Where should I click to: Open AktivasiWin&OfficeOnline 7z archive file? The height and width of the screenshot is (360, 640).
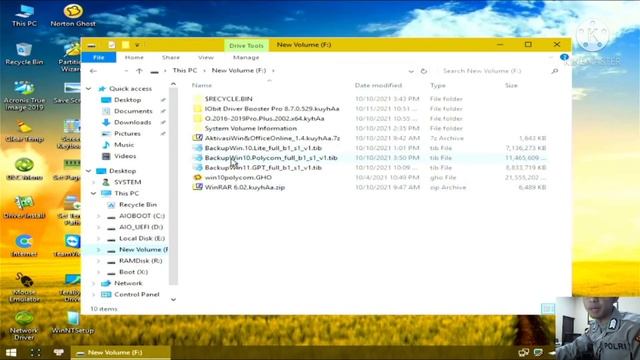tap(272, 138)
